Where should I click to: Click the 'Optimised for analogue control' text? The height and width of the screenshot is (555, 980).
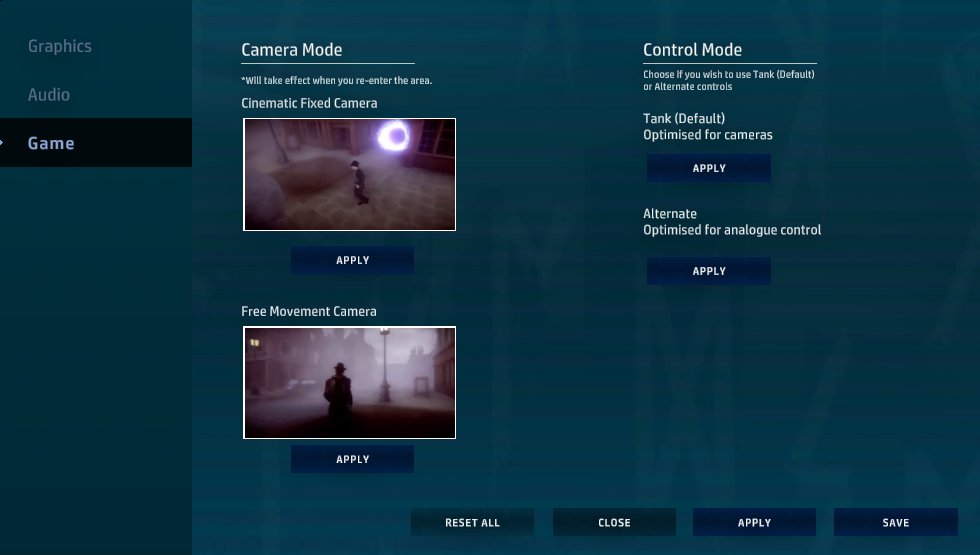[x=732, y=230]
